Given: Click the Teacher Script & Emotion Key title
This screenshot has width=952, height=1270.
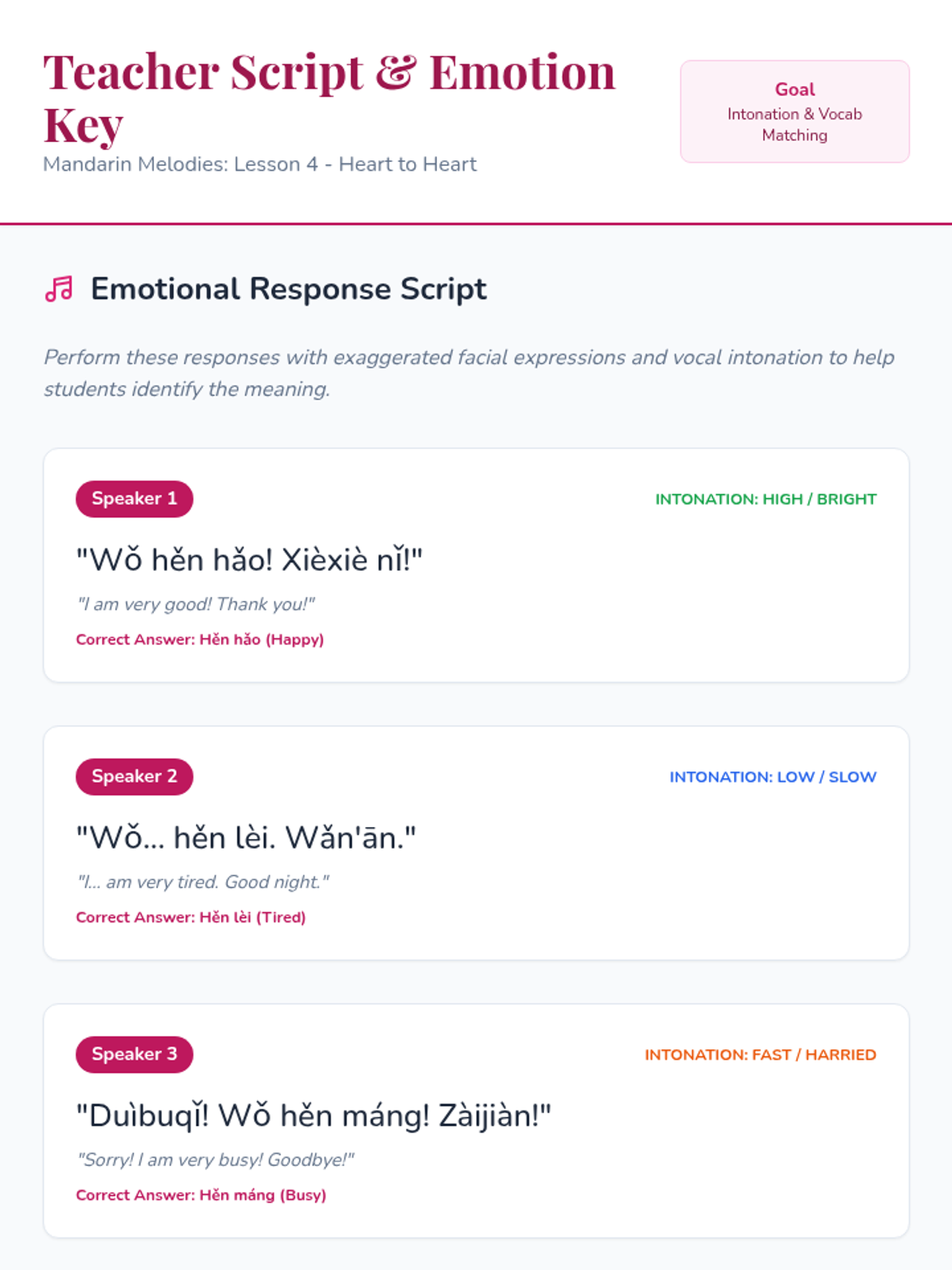Looking at the screenshot, I should pyautogui.click(x=328, y=97).
